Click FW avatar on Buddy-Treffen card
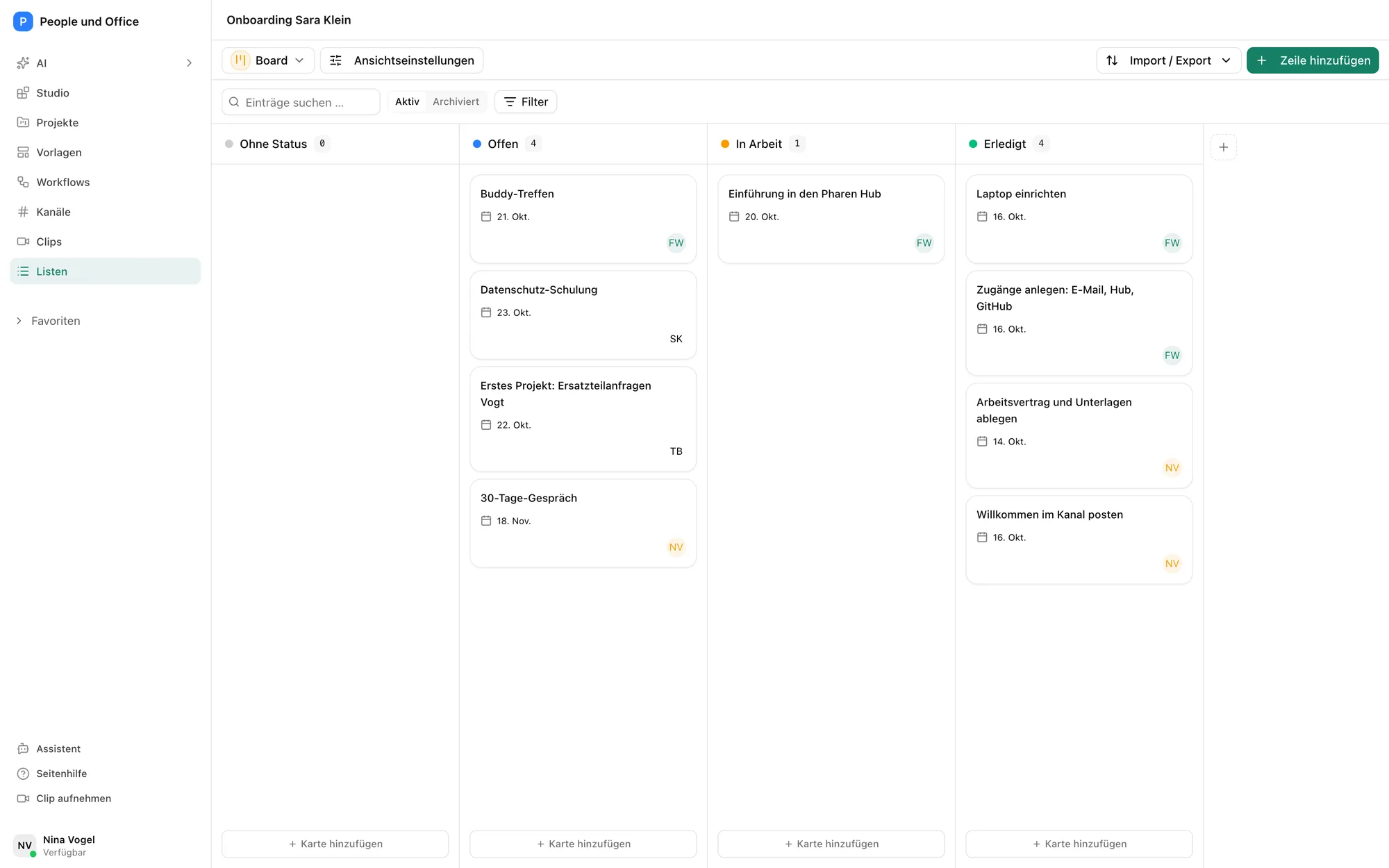1389x868 pixels. (x=676, y=243)
